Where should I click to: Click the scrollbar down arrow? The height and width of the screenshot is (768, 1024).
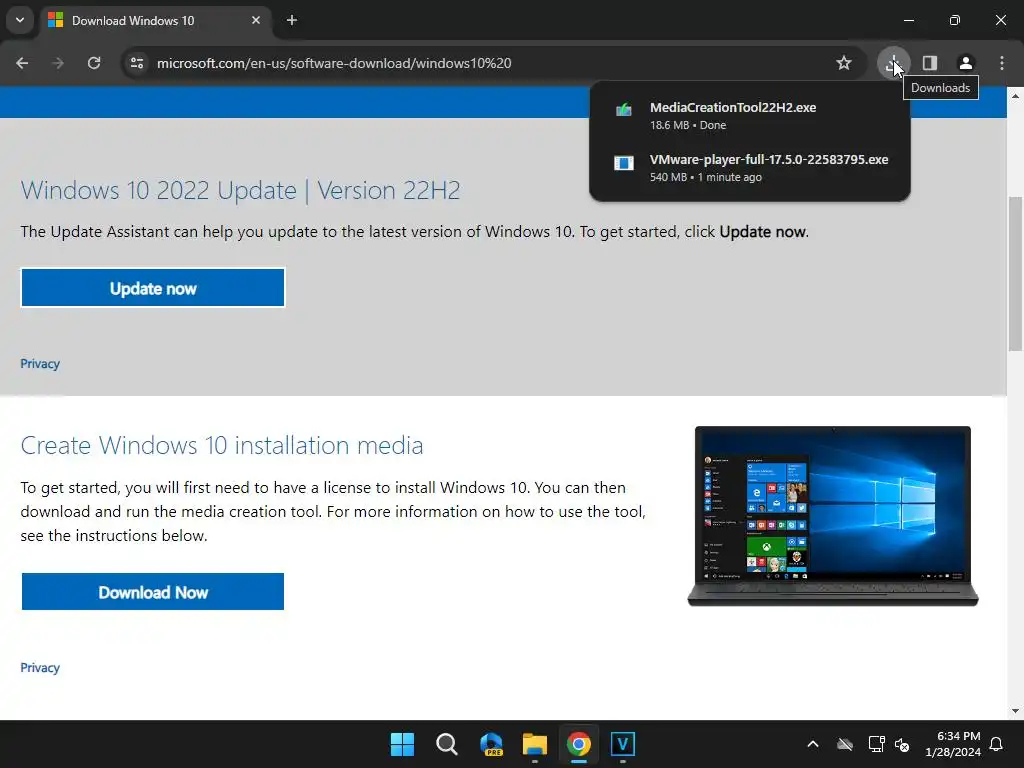coord(1015,711)
